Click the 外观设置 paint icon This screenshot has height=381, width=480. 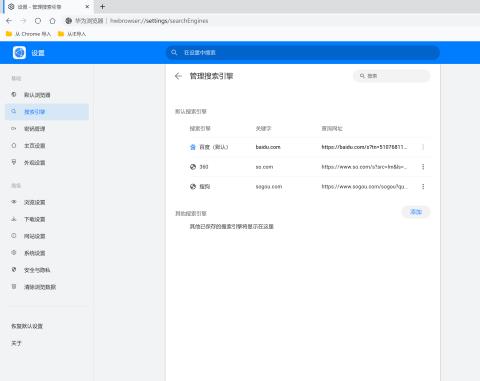(14, 162)
